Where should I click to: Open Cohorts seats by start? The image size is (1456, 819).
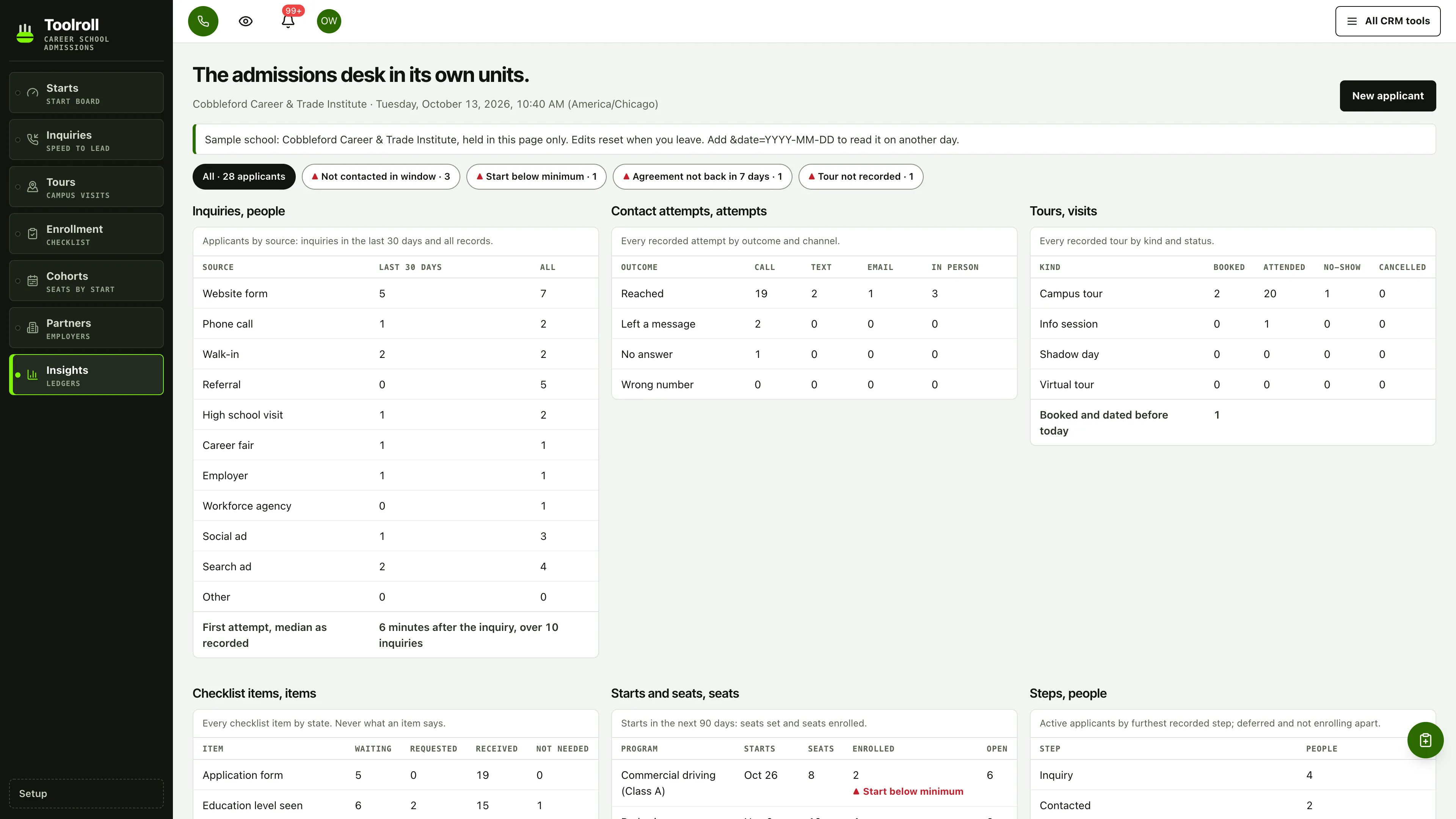coord(86,281)
